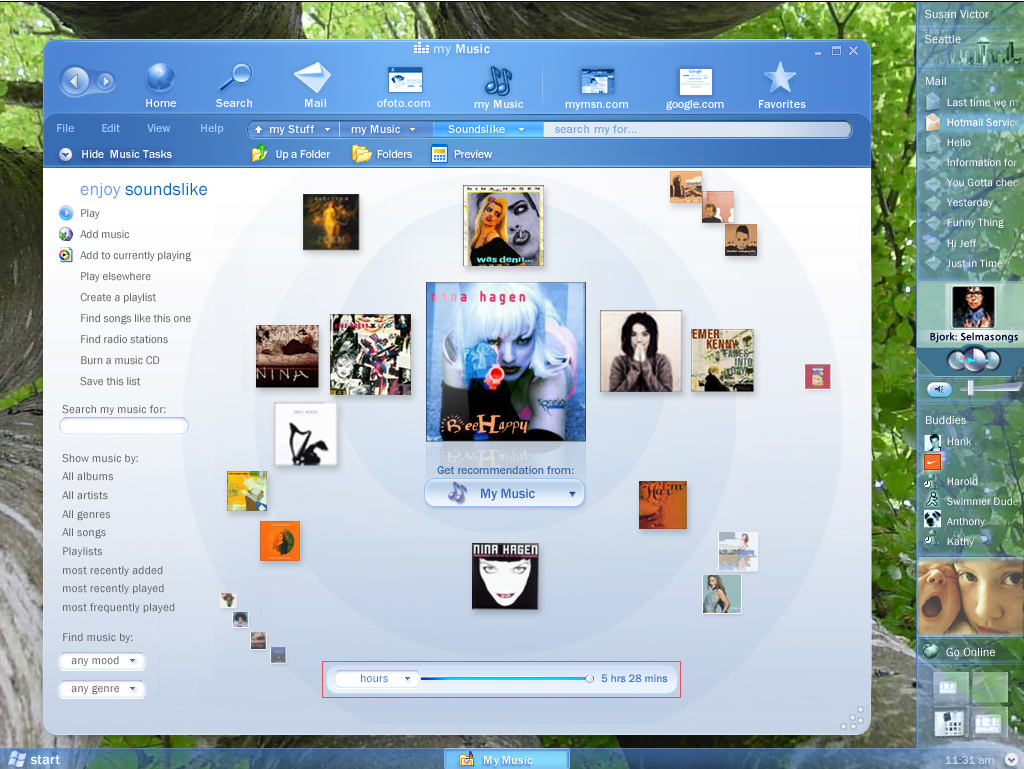Open the mymsn.com shortcut
Image resolution: width=1024 pixels, height=769 pixels.
point(597,81)
